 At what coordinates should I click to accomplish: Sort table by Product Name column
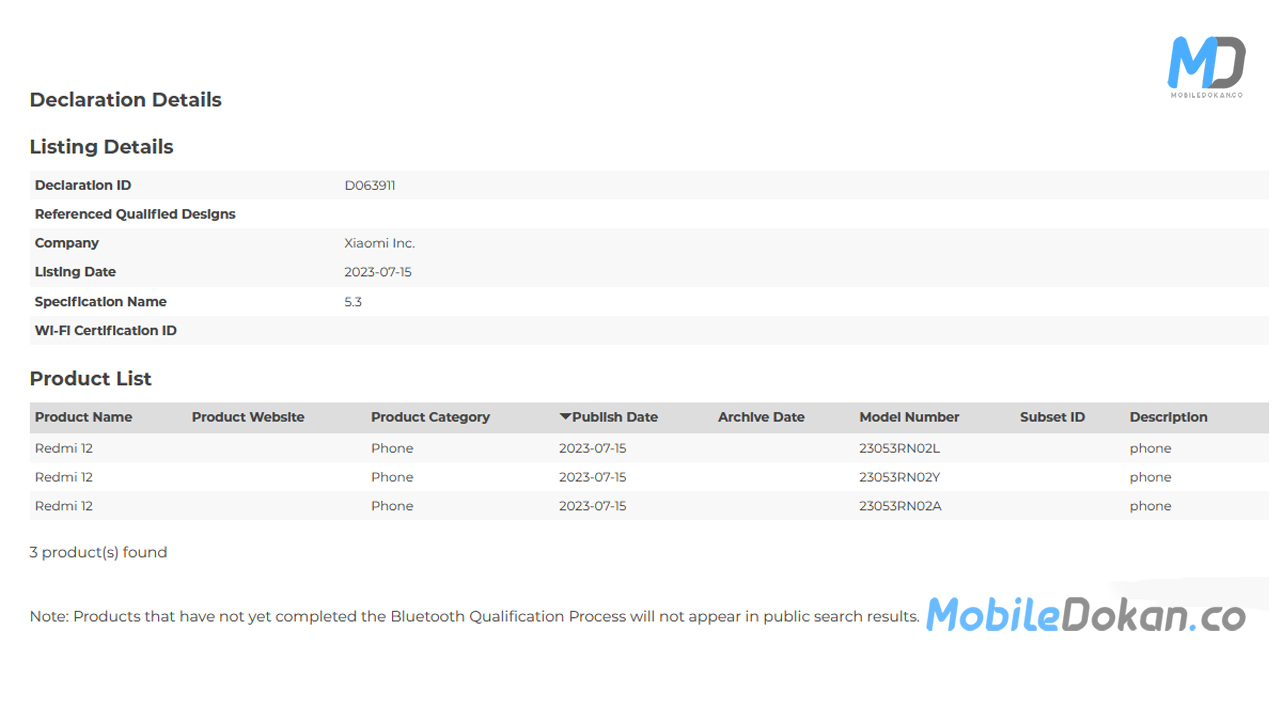(x=83, y=417)
